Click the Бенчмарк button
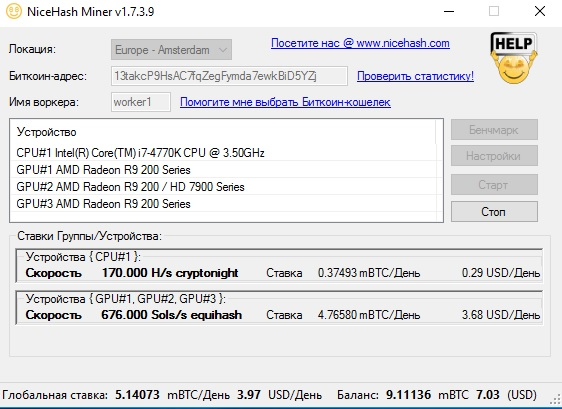 pos(494,129)
